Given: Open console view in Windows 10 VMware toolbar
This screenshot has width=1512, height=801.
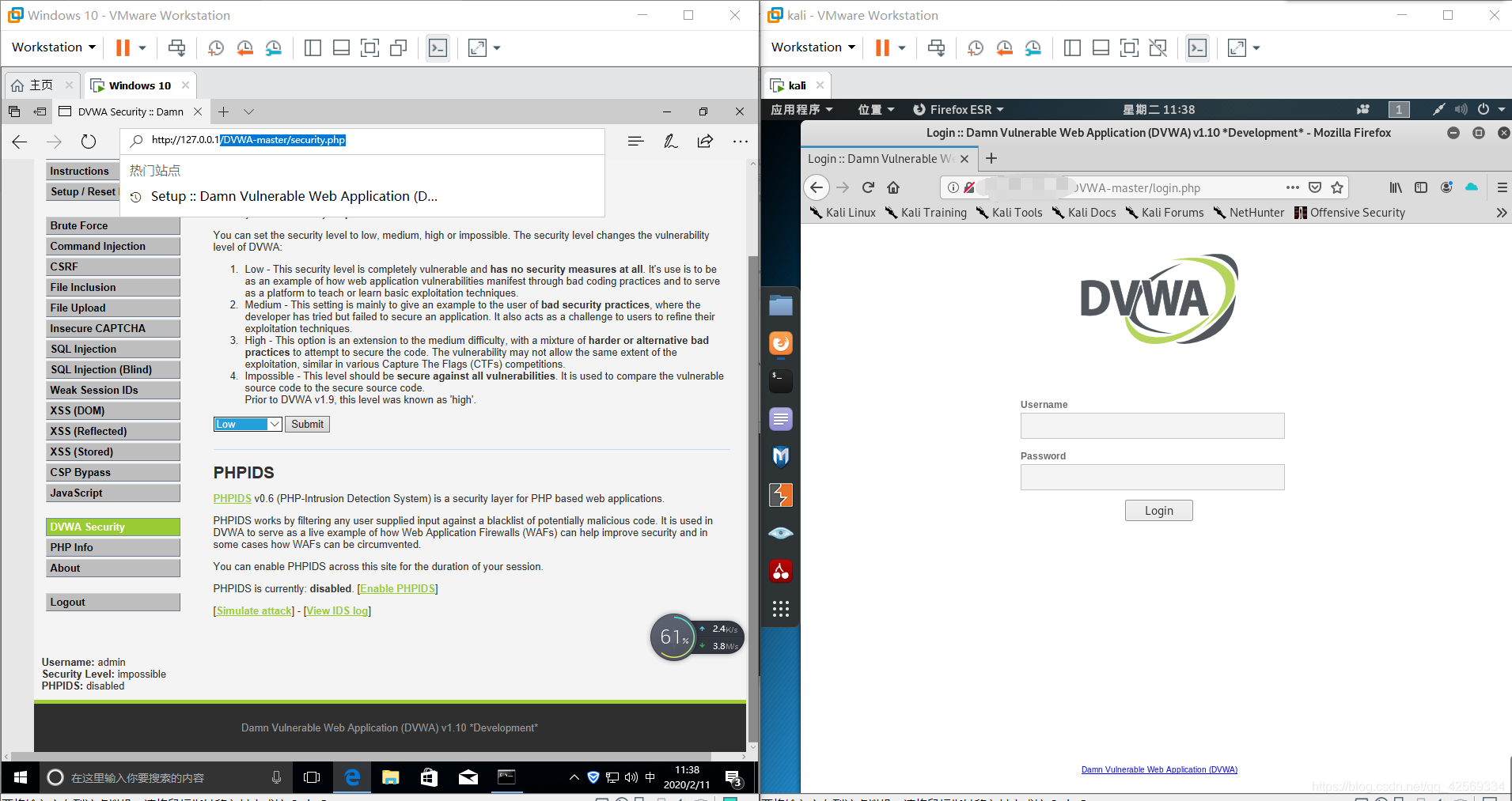Looking at the screenshot, I should click(438, 47).
